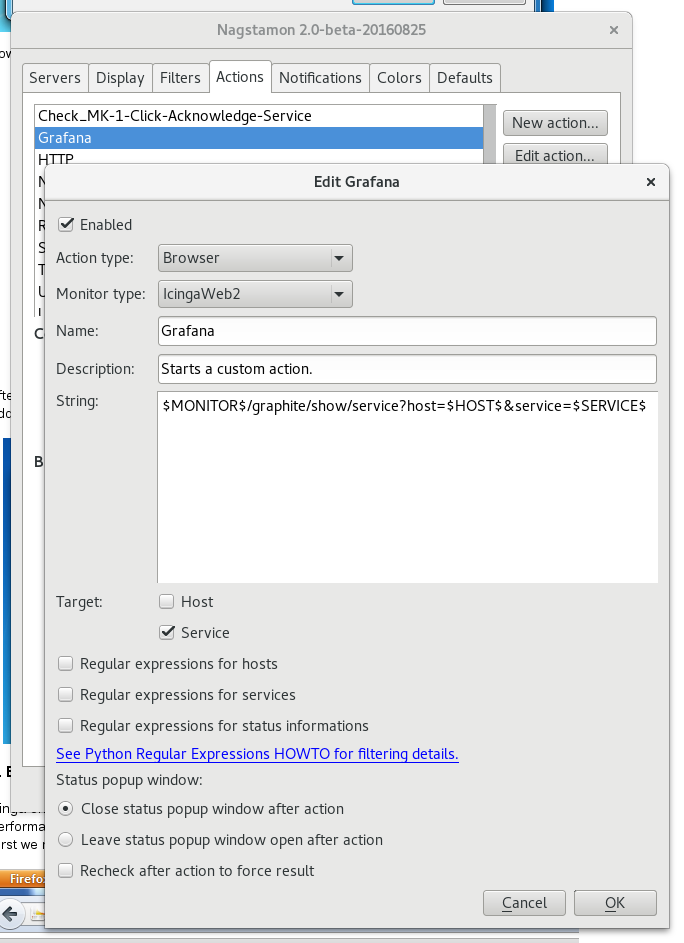Click Firefox back arrow in the taskbar area
This screenshot has width=684, height=943.
coord(10,914)
